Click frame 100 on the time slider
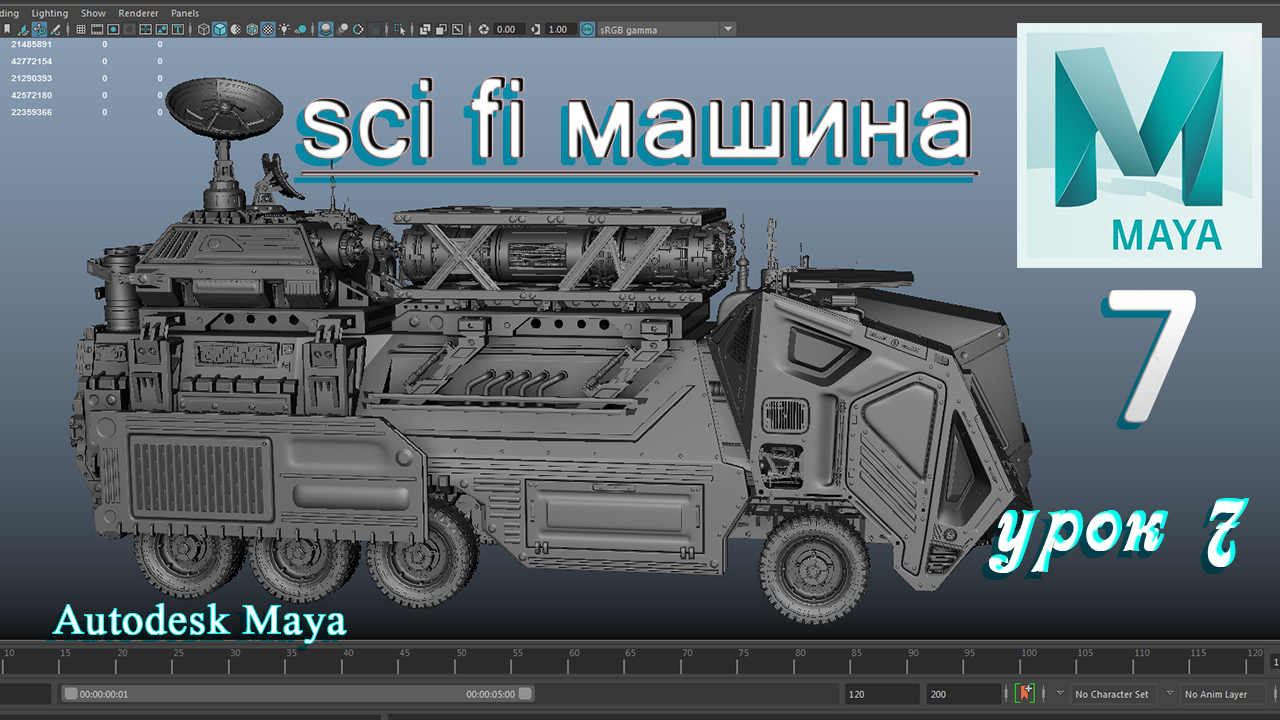The height and width of the screenshot is (720, 1280). [x=1029, y=654]
